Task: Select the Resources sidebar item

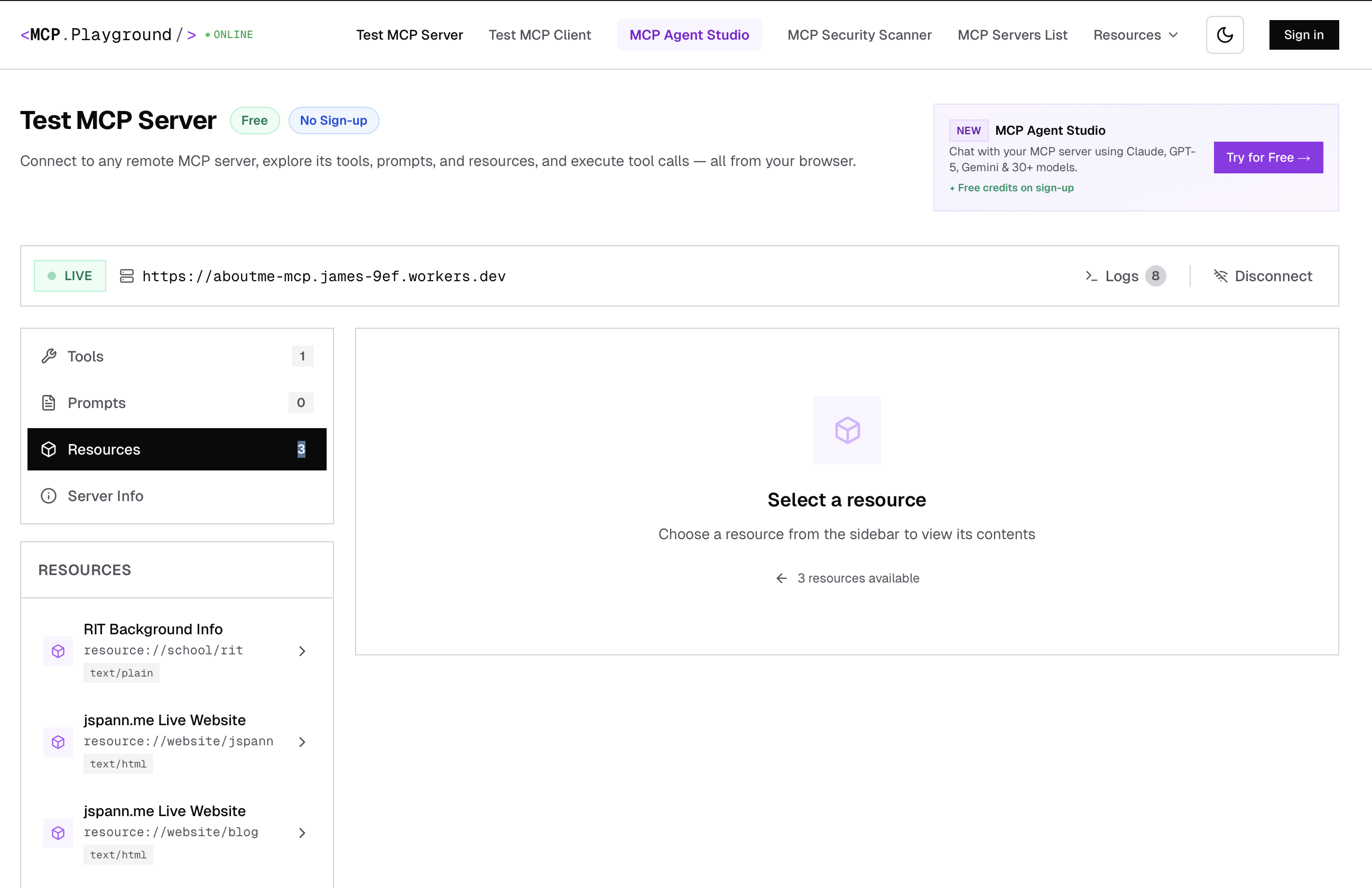Action: pos(177,449)
